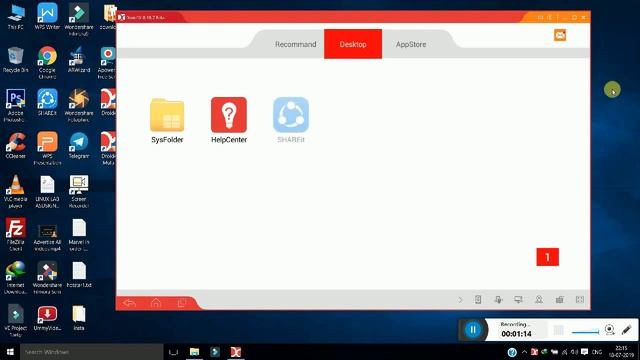Click the taskbar clock and date
The image size is (640, 360).
pos(621,352)
